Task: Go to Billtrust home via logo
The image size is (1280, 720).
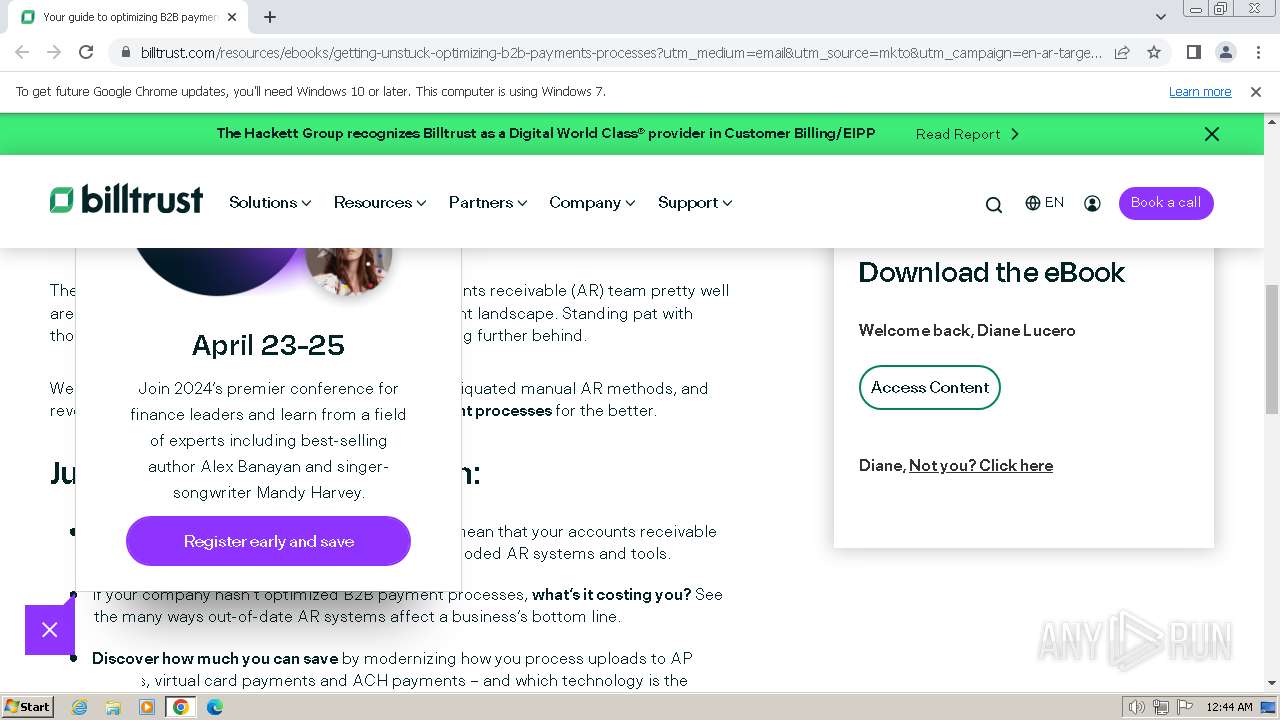Action: [x=126, y=200]
